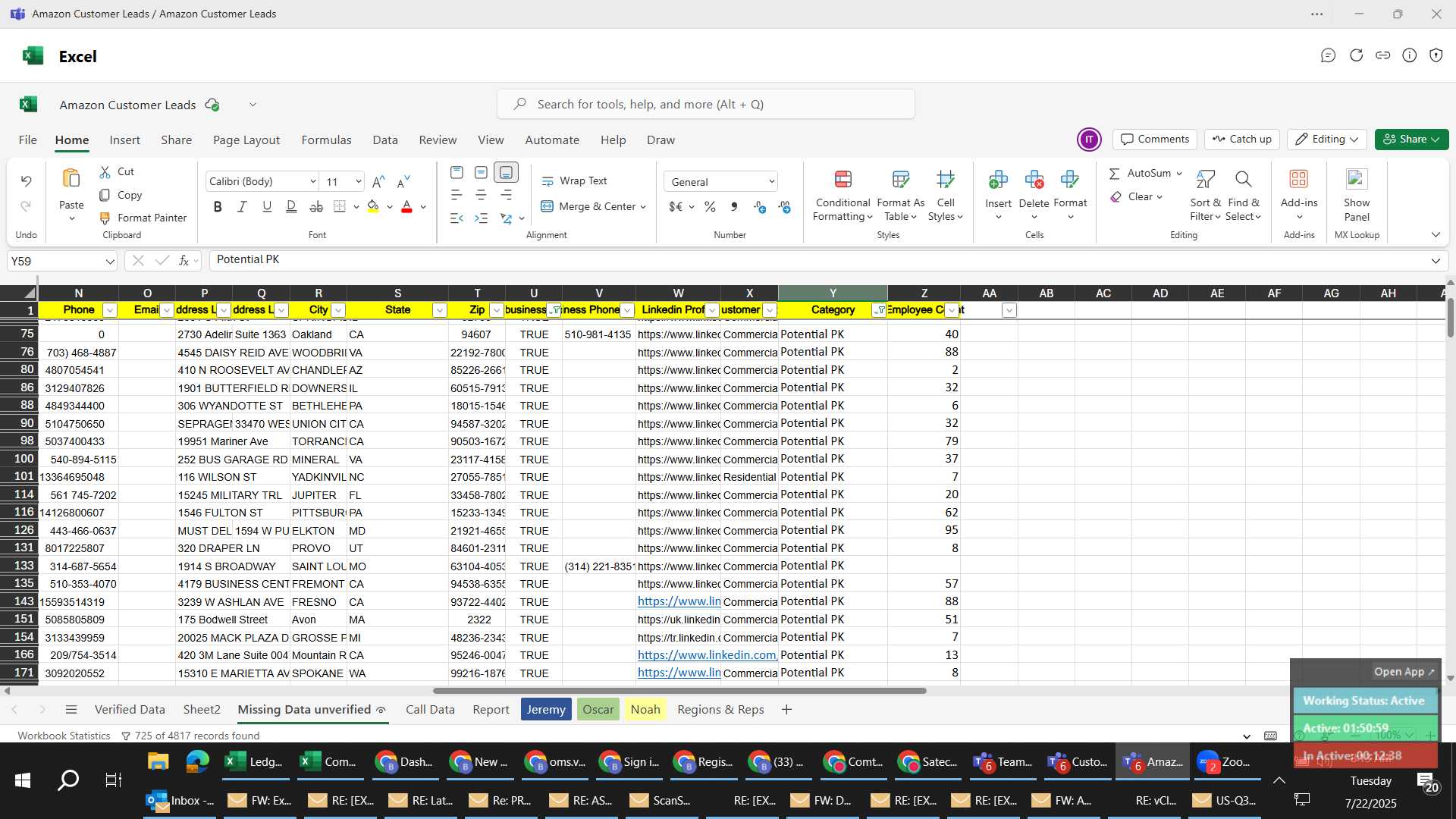Increase font size with large A icon
This screenshot has height=819, width=1456.
[x=378, y=181]
